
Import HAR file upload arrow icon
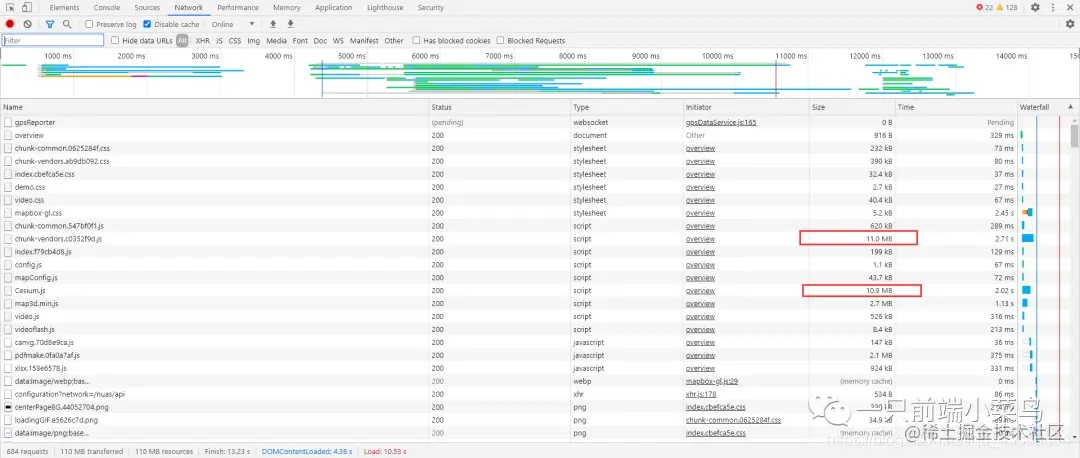click(x=273, y=24)
